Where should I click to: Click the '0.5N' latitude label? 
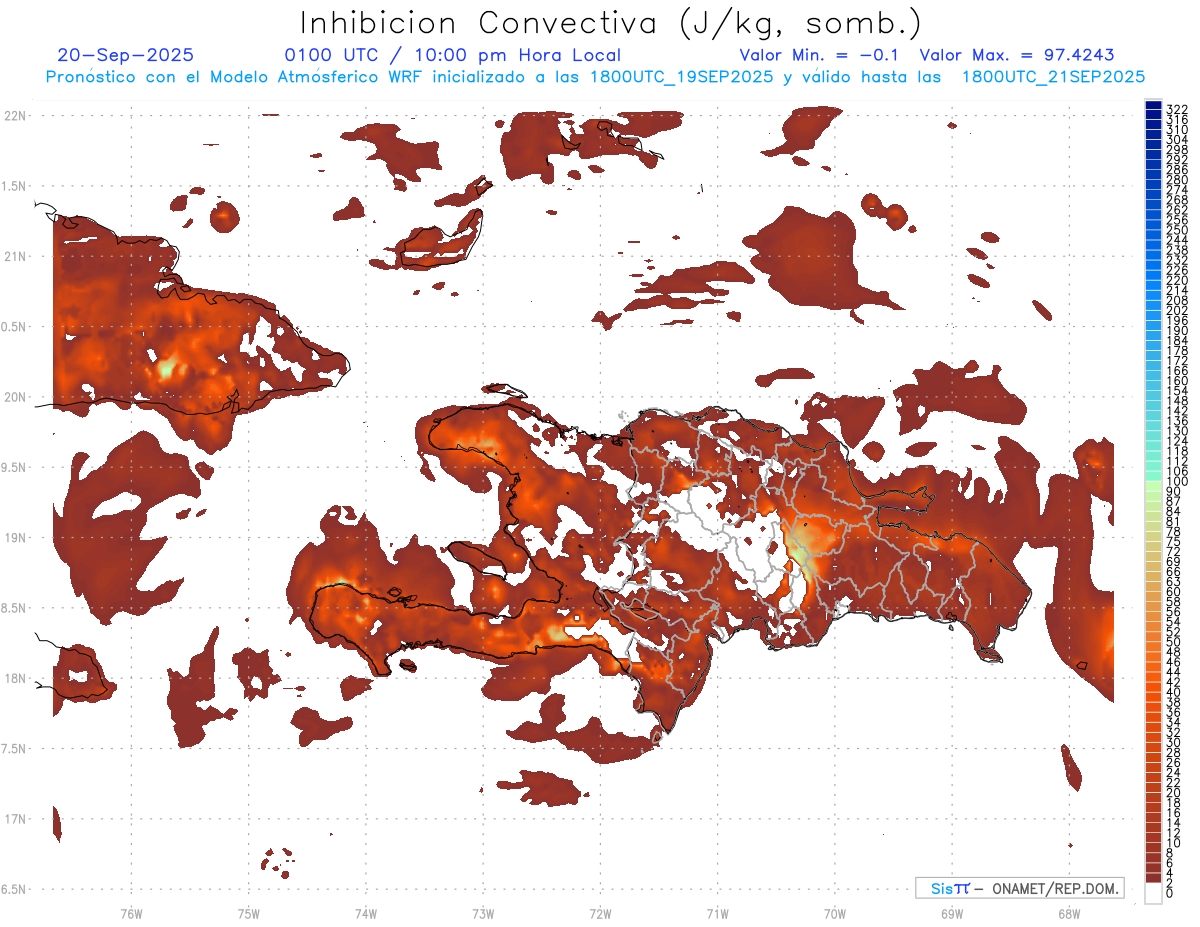coord(15,327)
